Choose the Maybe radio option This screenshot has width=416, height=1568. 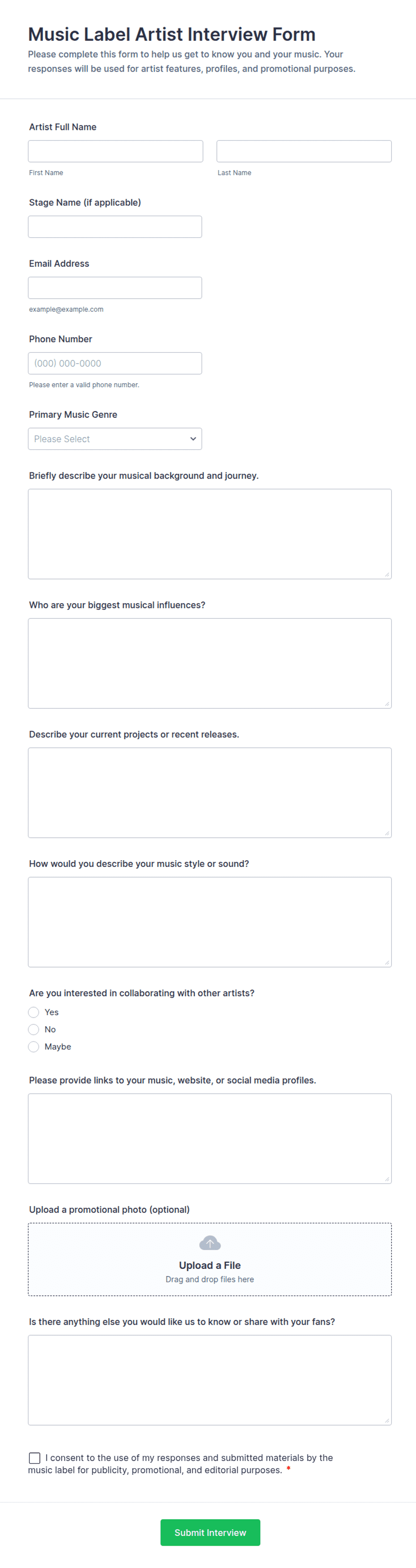(34, 1046)
